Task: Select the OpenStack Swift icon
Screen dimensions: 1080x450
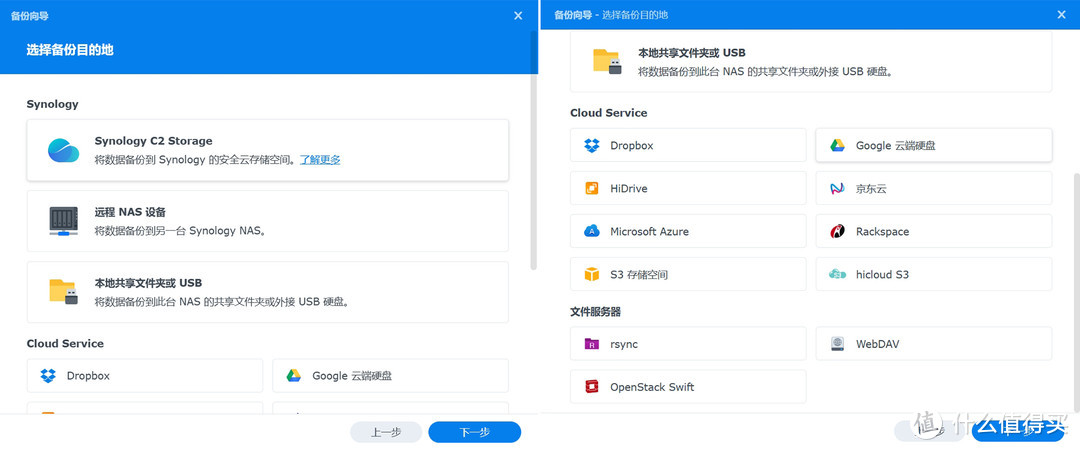Action: coord(591,387)
